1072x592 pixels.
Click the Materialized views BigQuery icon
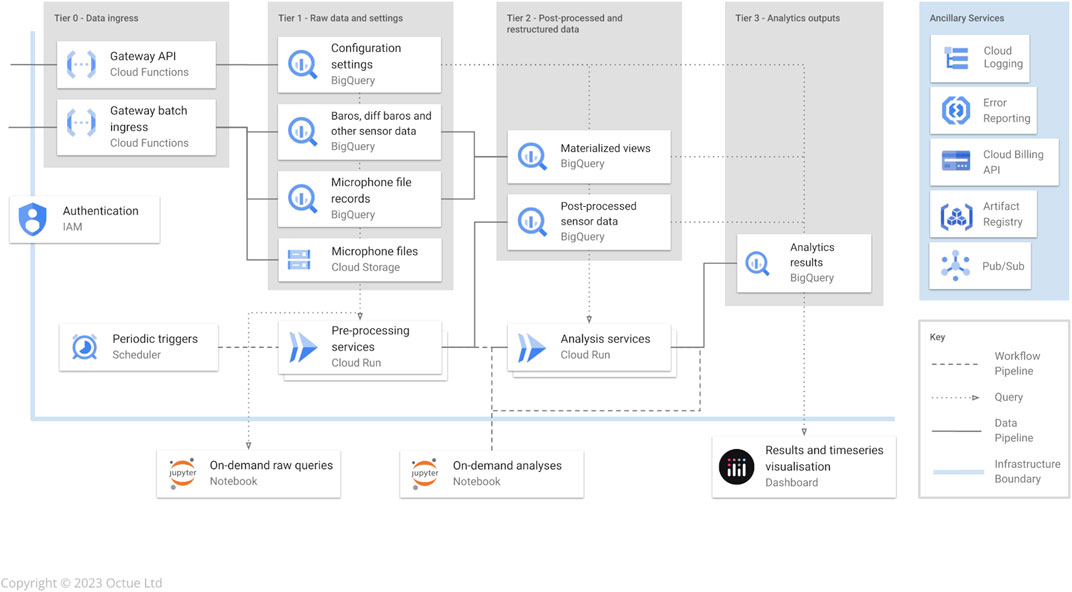(x=532, y=157)
